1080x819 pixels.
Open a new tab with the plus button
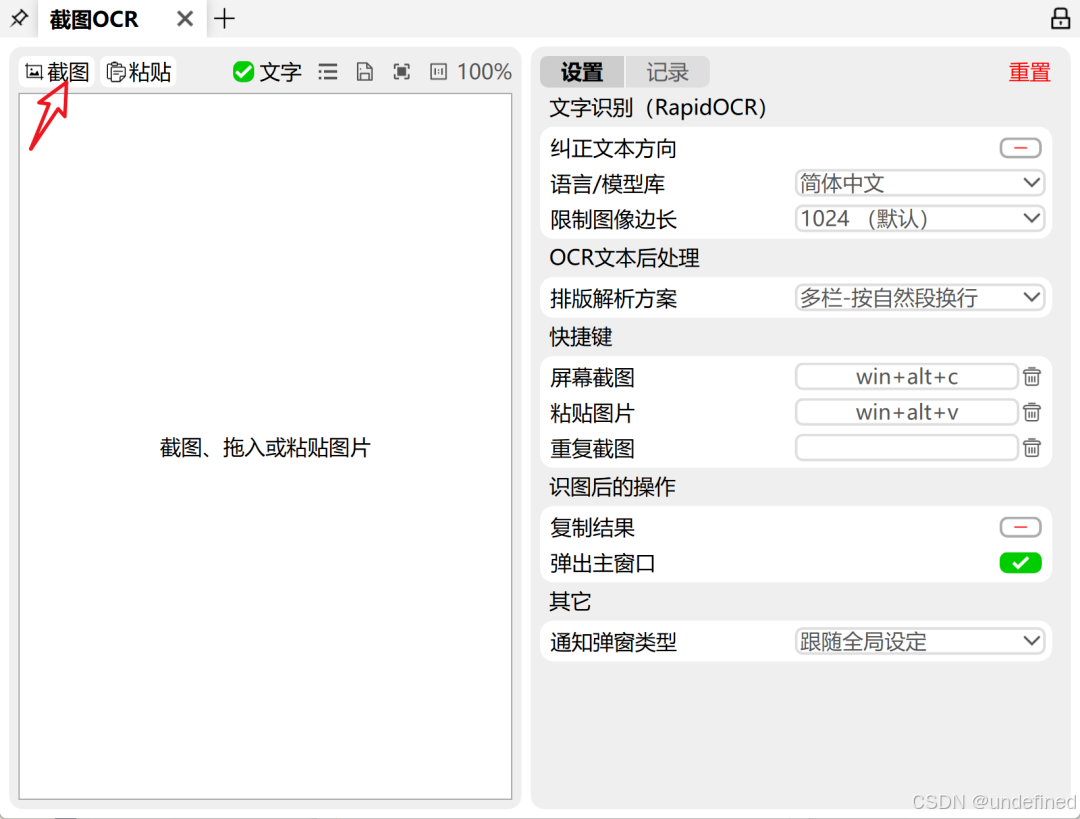(224, 18)
